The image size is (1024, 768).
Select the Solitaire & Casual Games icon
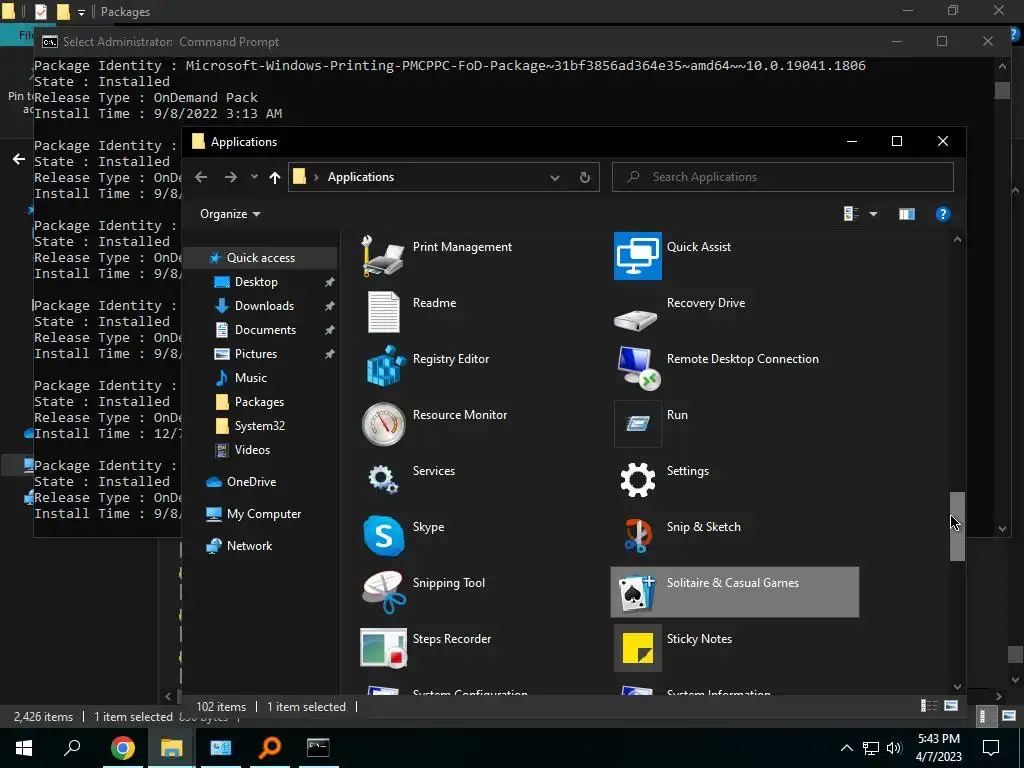(x=637, y=592)
